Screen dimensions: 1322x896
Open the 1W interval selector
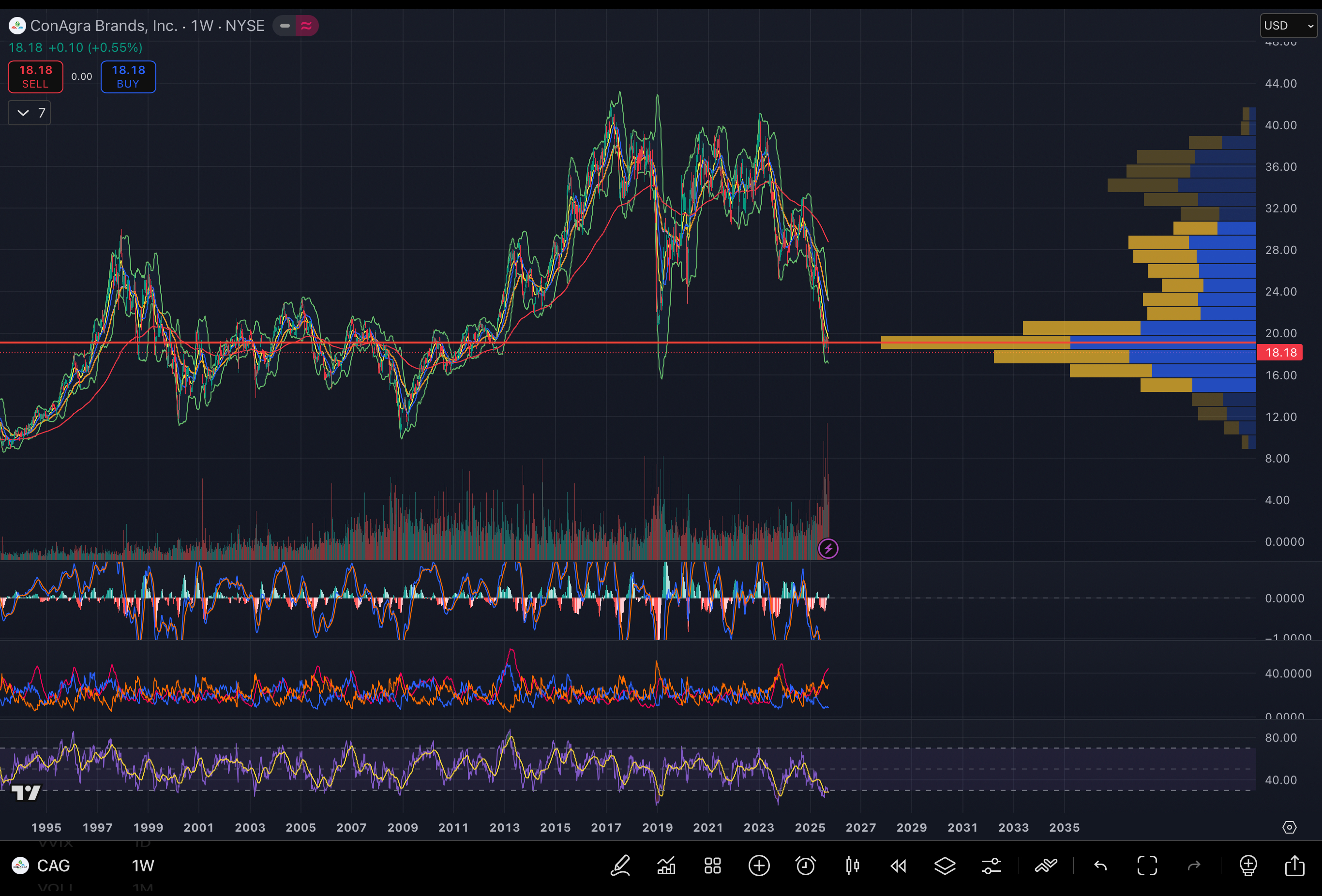pyautogui.click(x=143, y=866)
